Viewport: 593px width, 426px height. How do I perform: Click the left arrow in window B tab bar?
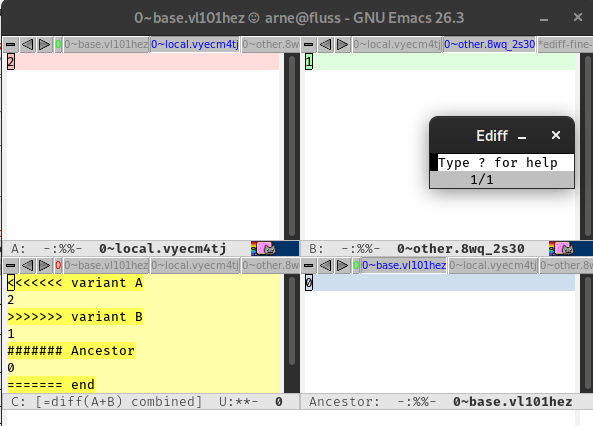click(x=325, y=45)
